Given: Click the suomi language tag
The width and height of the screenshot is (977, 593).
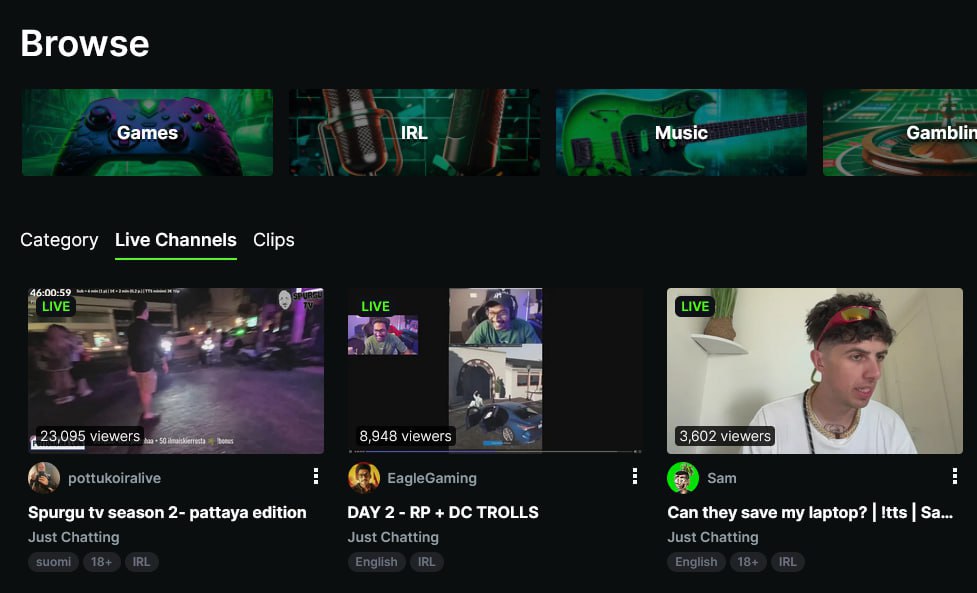Looking at the screenshot, I should [x=53, y=562].
